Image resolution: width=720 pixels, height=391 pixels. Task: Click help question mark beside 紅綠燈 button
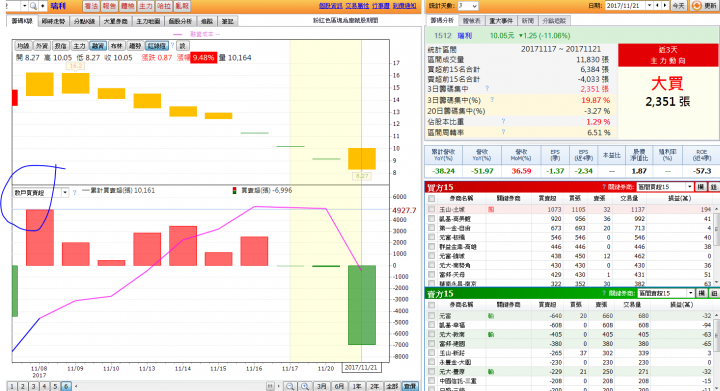pyautogui.click(x=173, y=45)
